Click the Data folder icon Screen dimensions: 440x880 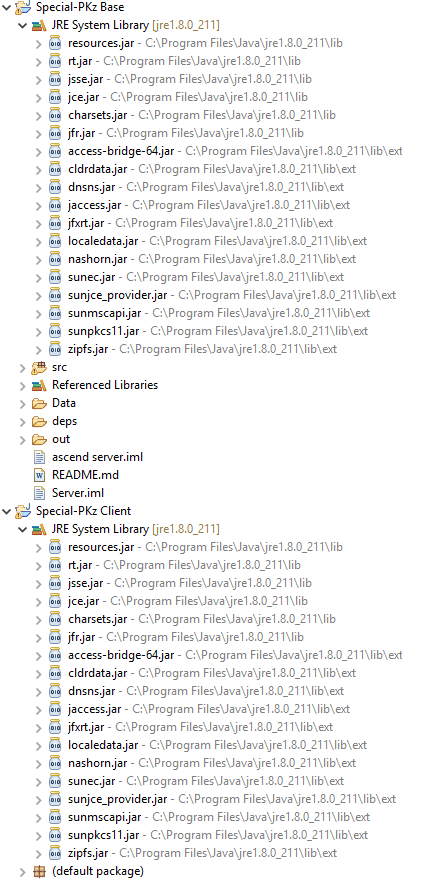(x=39, y=403)
